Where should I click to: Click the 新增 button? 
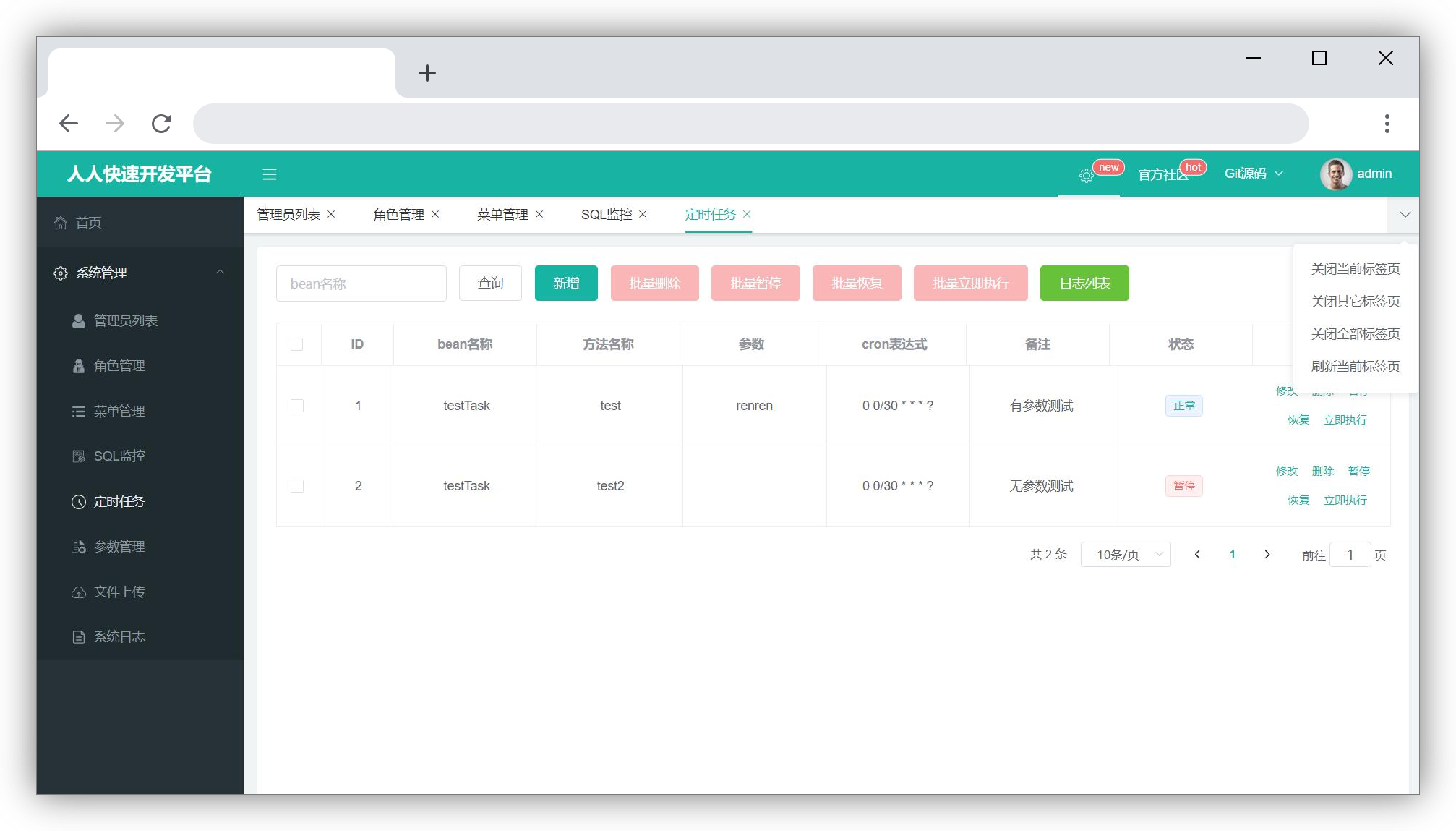coord(566,284)
